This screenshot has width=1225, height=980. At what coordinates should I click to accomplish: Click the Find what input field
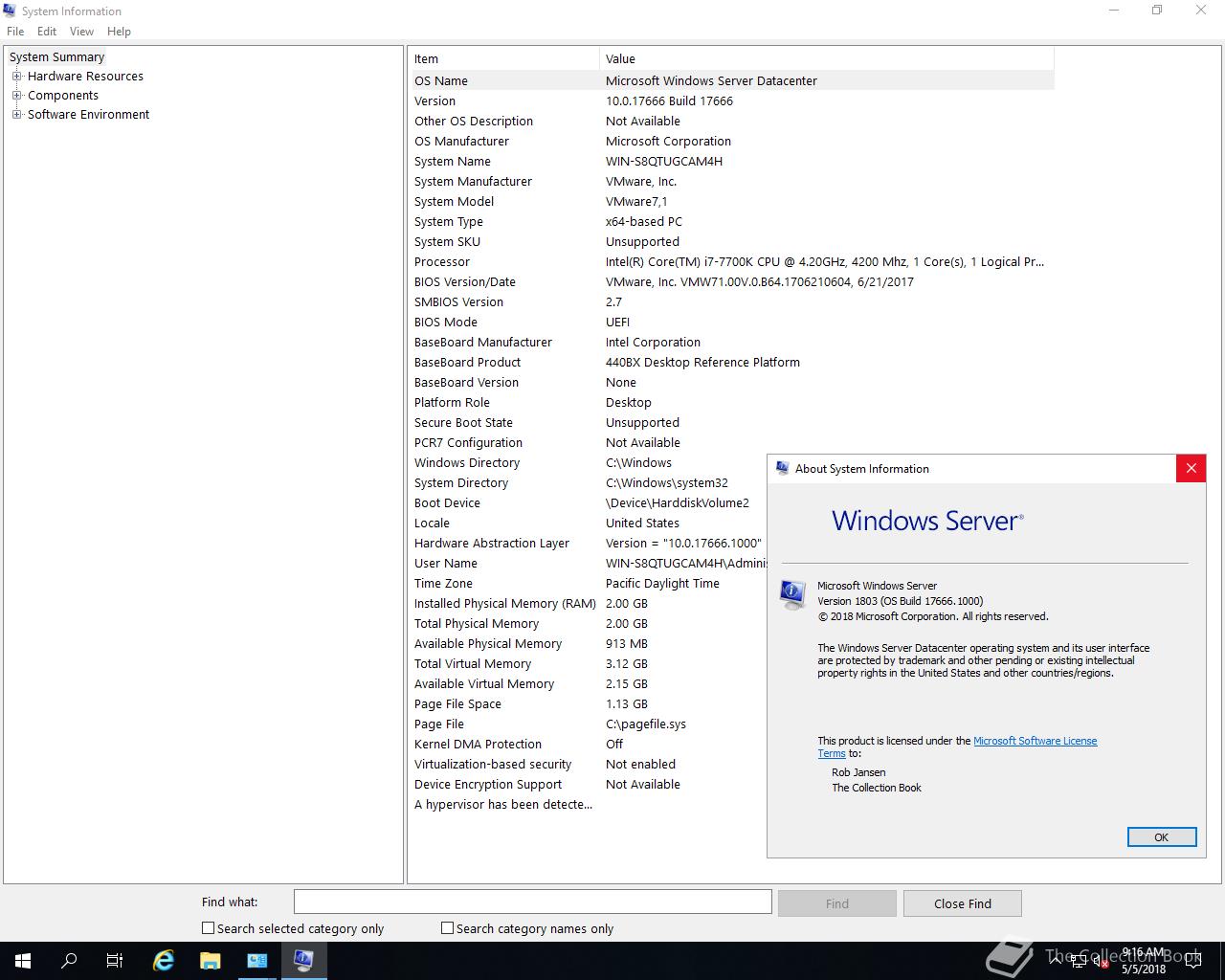pyautogui.click(x=532, y=902)
